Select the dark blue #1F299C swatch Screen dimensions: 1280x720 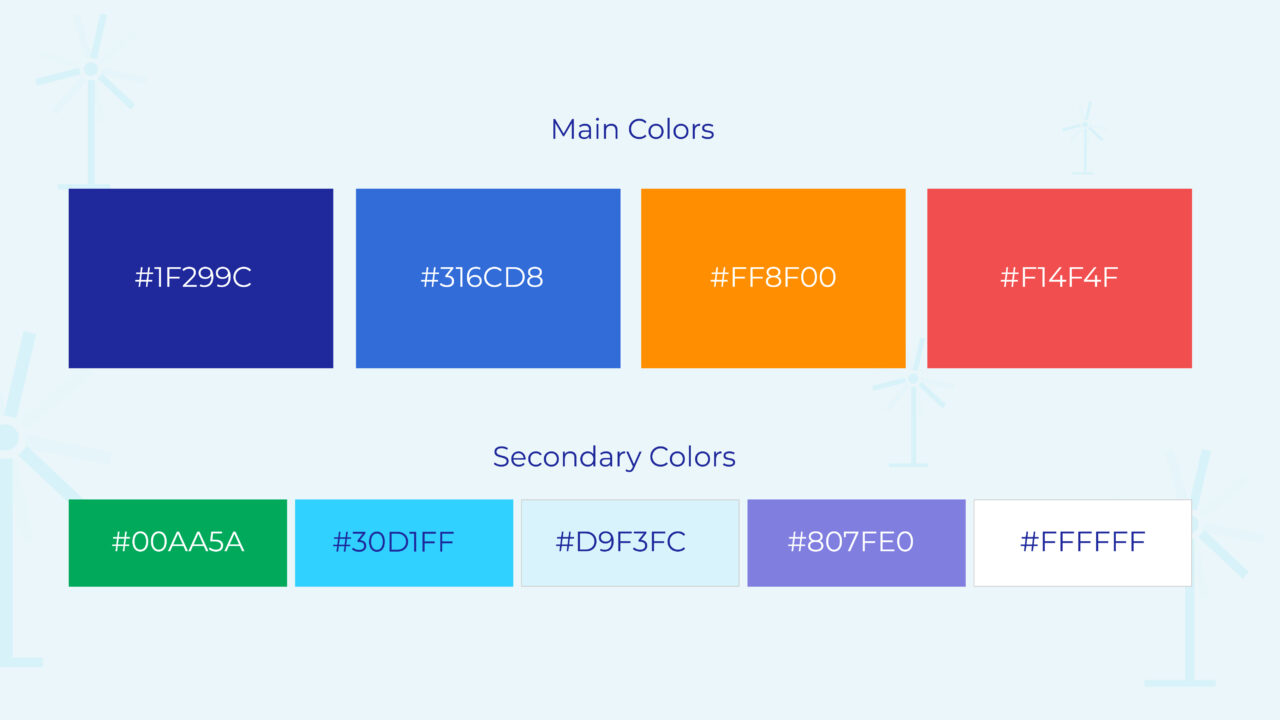[200, 278]
